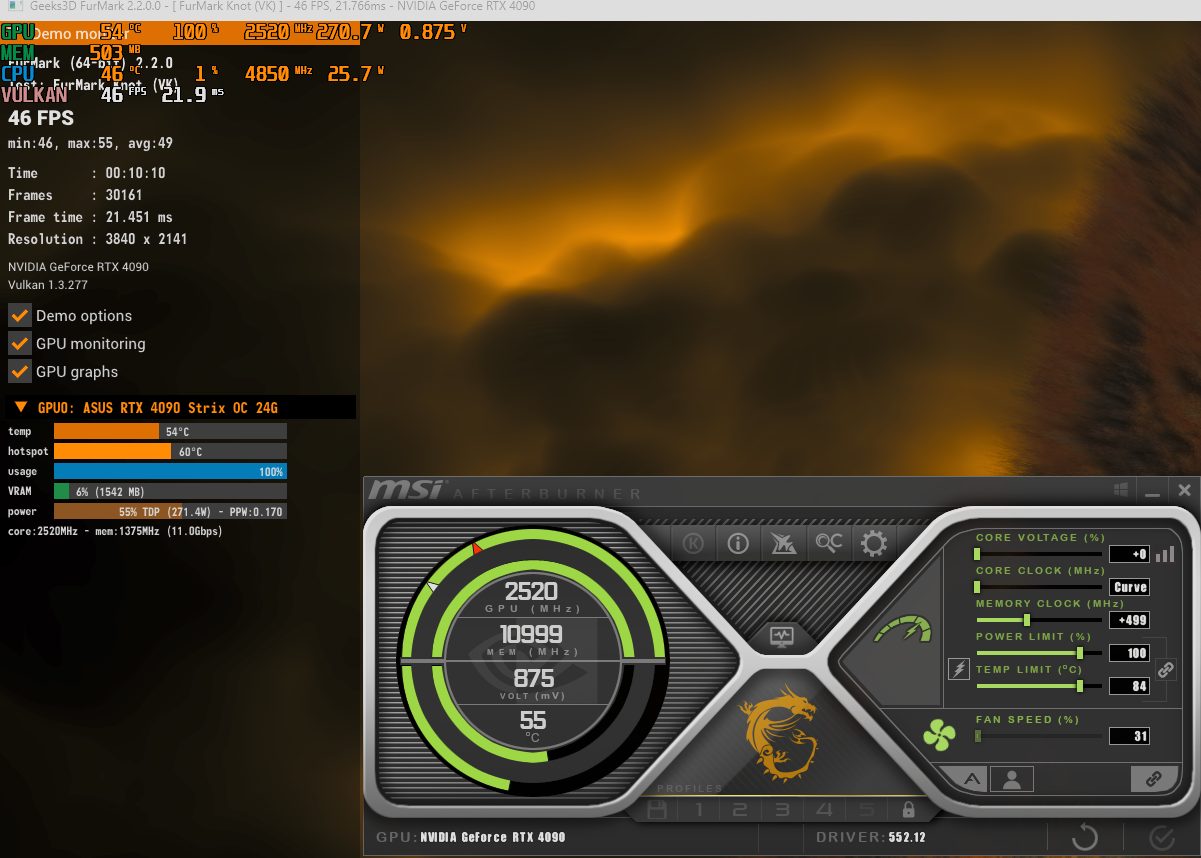Click the Time 00:10:10 line
Image resolution: width=1201 pixels, height=858 pixels.
point(87,173)
